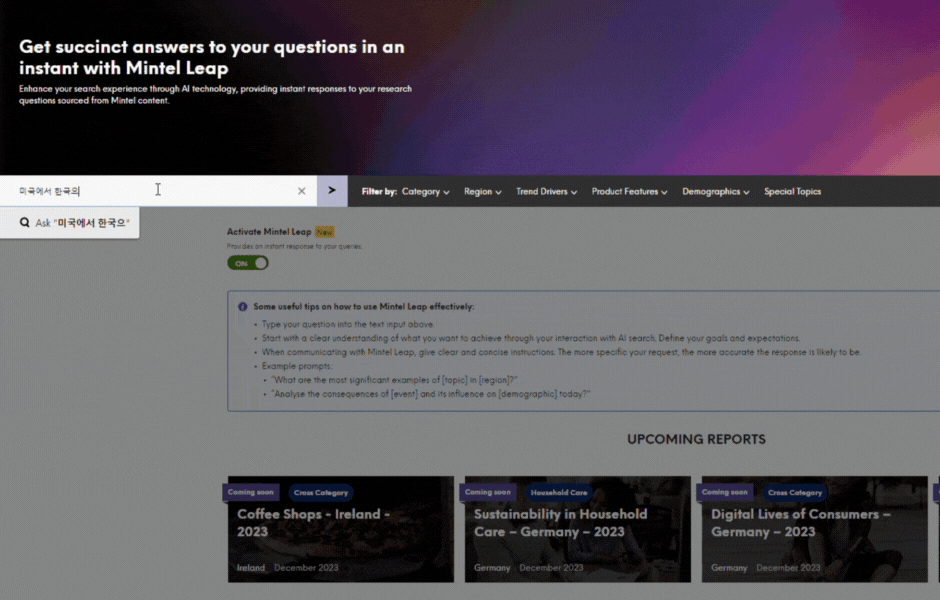This screenshot has width=940, height=600.
Task: Open Digital Lives of Consumers Germany report
Action: point(800,522)
